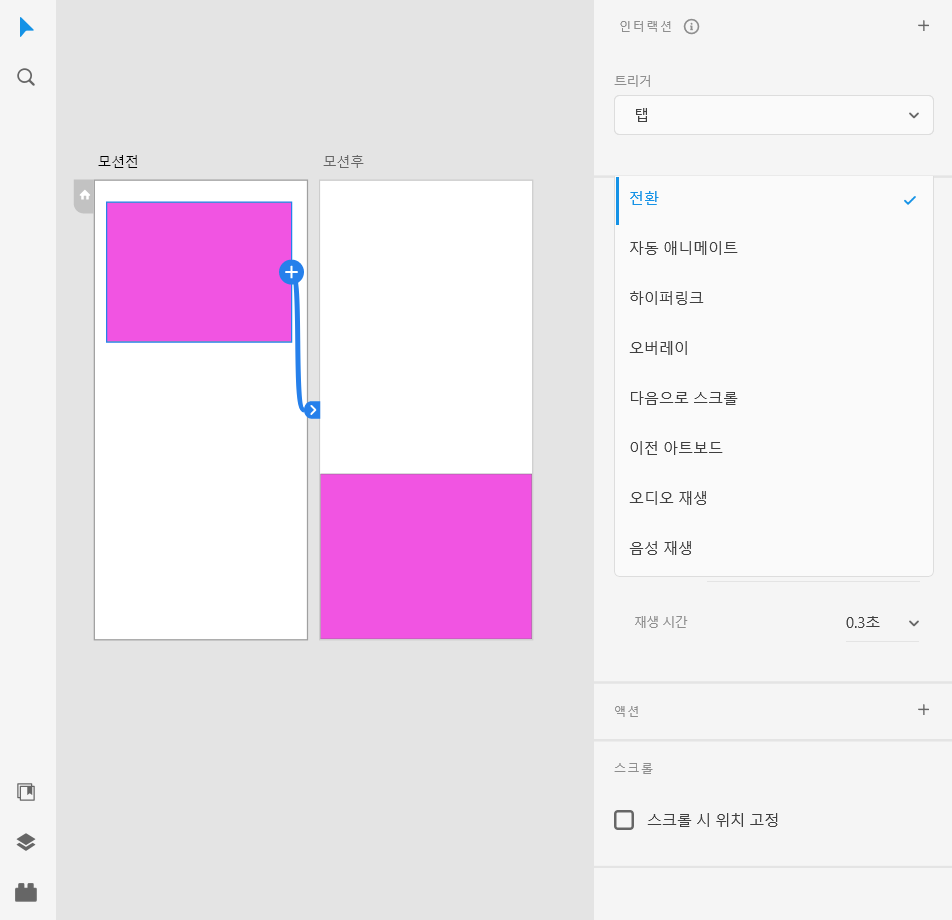Choose 자동 애니메이트 option
This screenshot has width=952, height=920.
coord(774,248)
